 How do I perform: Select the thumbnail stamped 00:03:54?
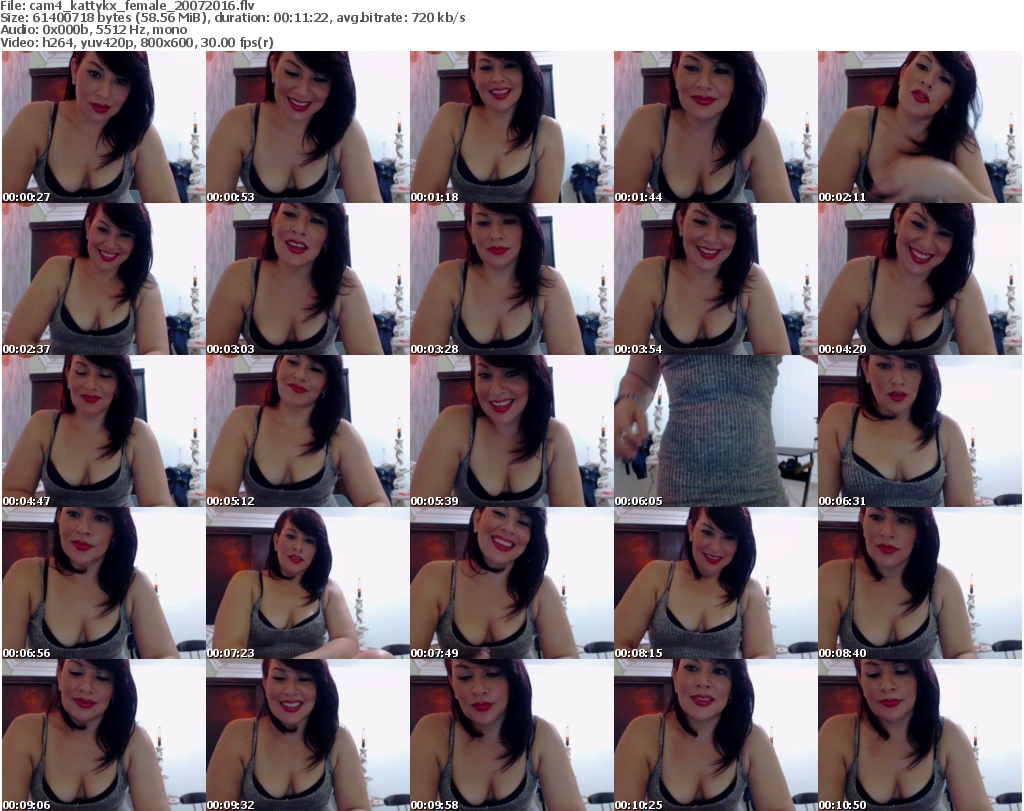(715, 279)
